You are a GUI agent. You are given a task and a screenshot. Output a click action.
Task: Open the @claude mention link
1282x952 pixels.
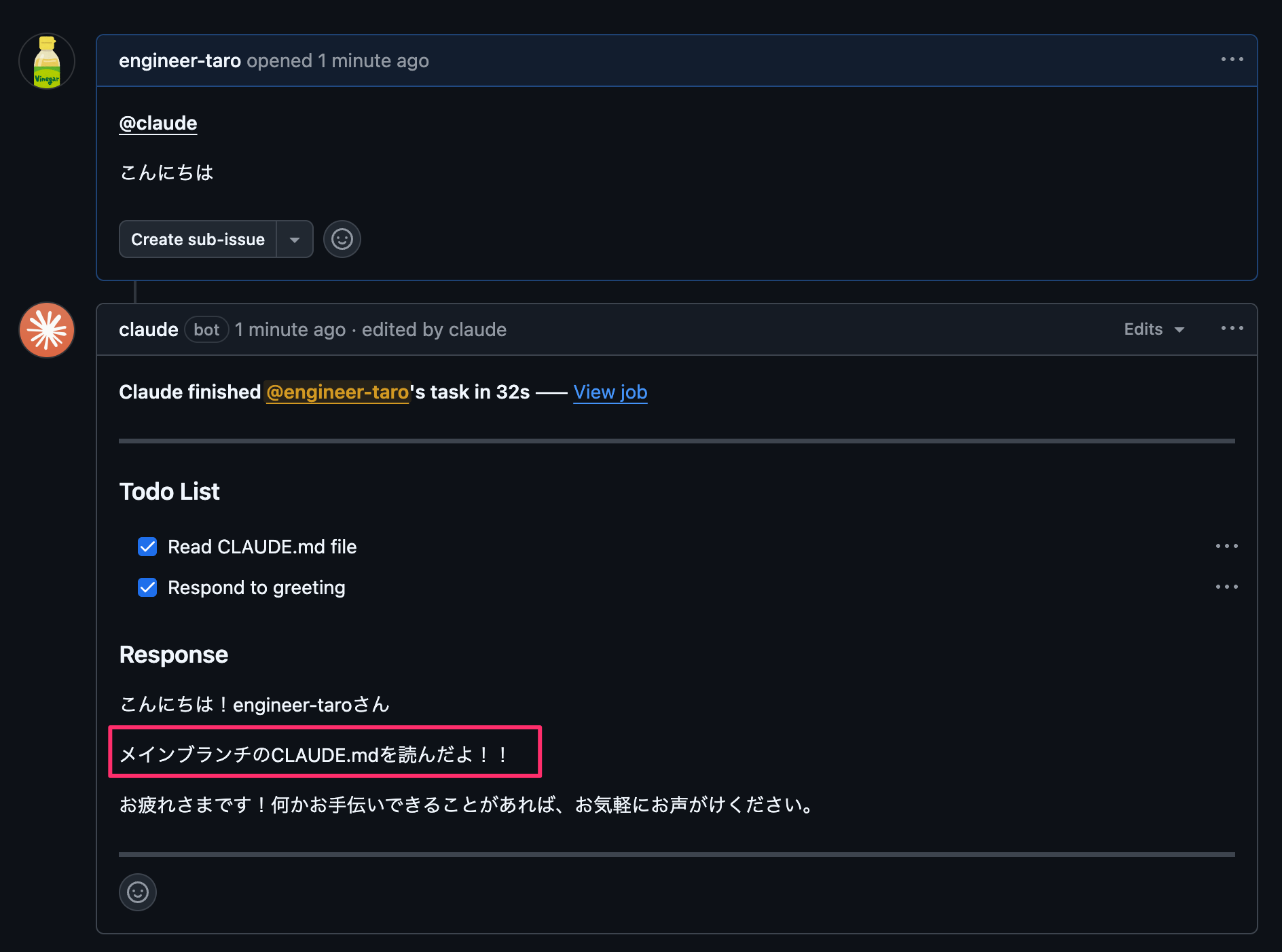[x=158, y=123]
